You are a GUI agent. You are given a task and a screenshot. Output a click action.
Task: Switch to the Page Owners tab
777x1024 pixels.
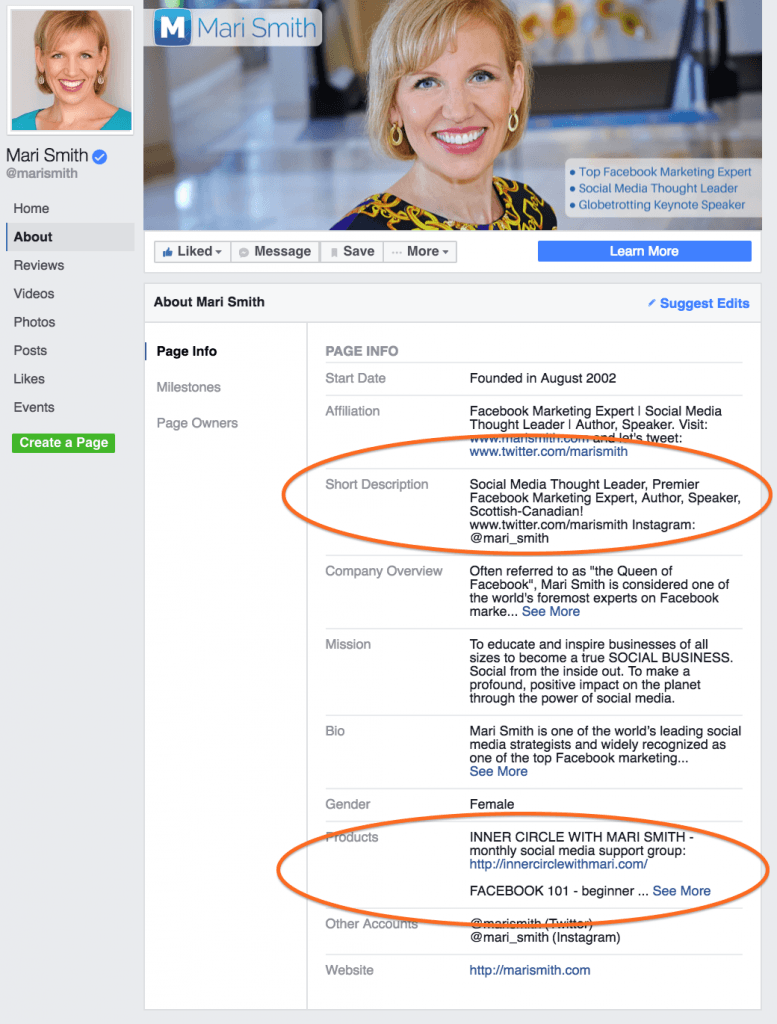coord(197,423)
